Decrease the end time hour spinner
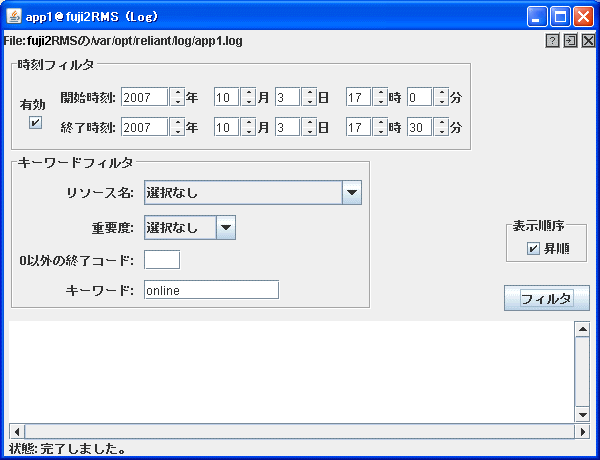The width and height of the screenshot is (600, 460). coord(380,131)
